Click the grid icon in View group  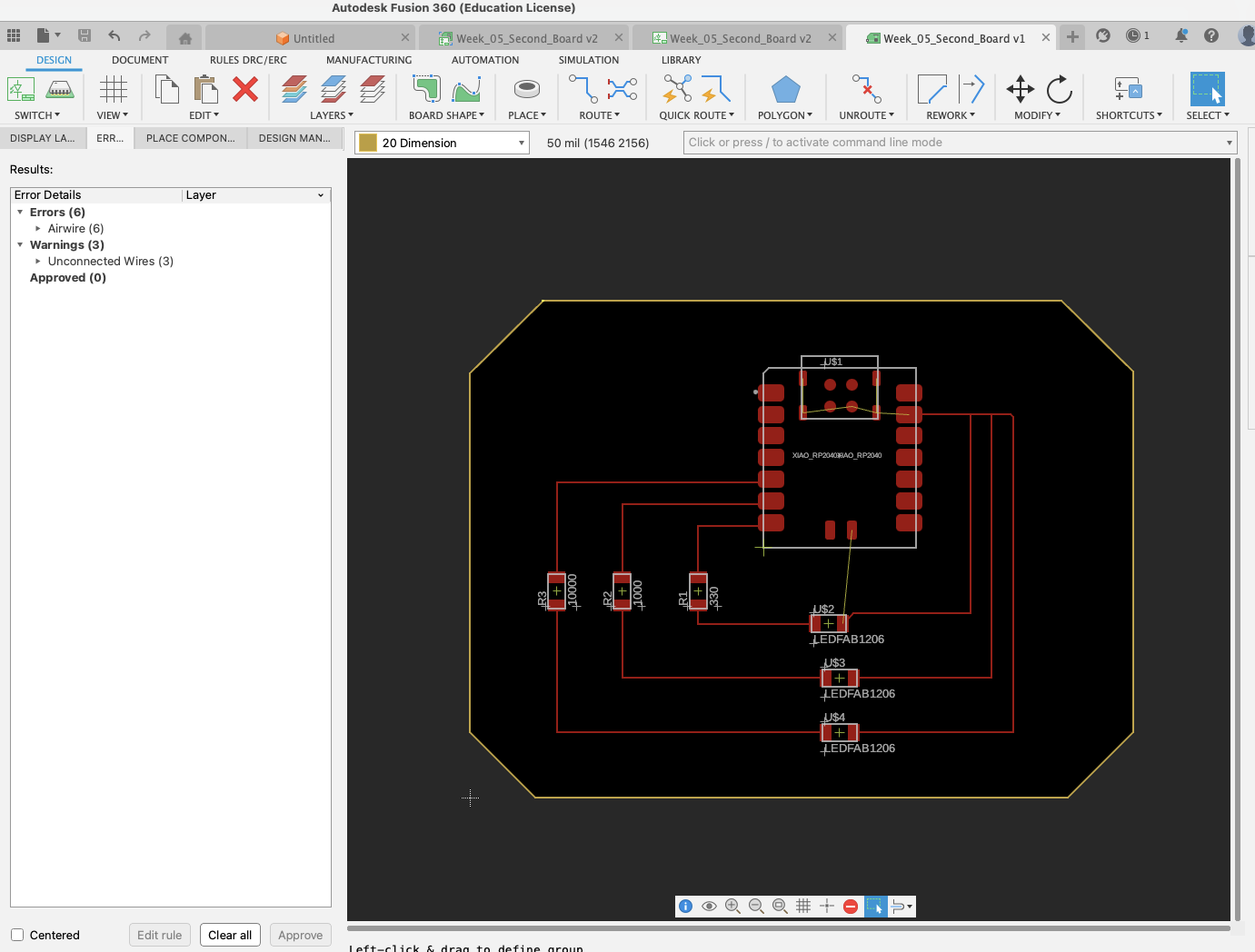114,89
